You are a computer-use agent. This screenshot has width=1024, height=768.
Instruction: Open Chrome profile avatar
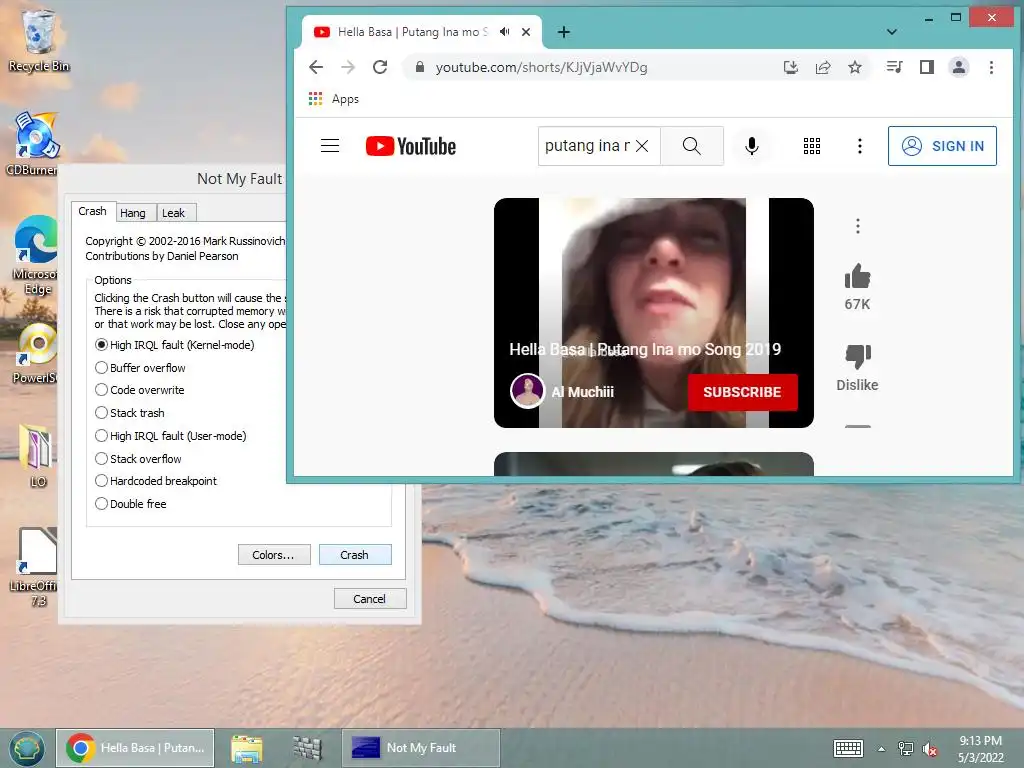(959, 67)
